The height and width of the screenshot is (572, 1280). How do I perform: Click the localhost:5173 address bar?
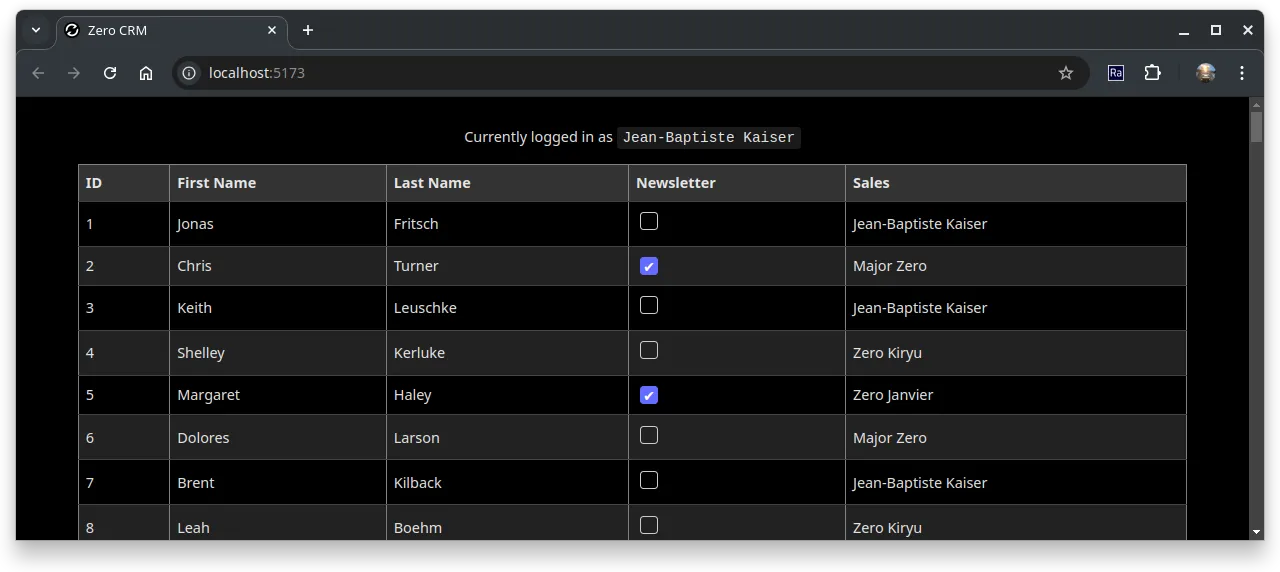[x=630, y=73]
